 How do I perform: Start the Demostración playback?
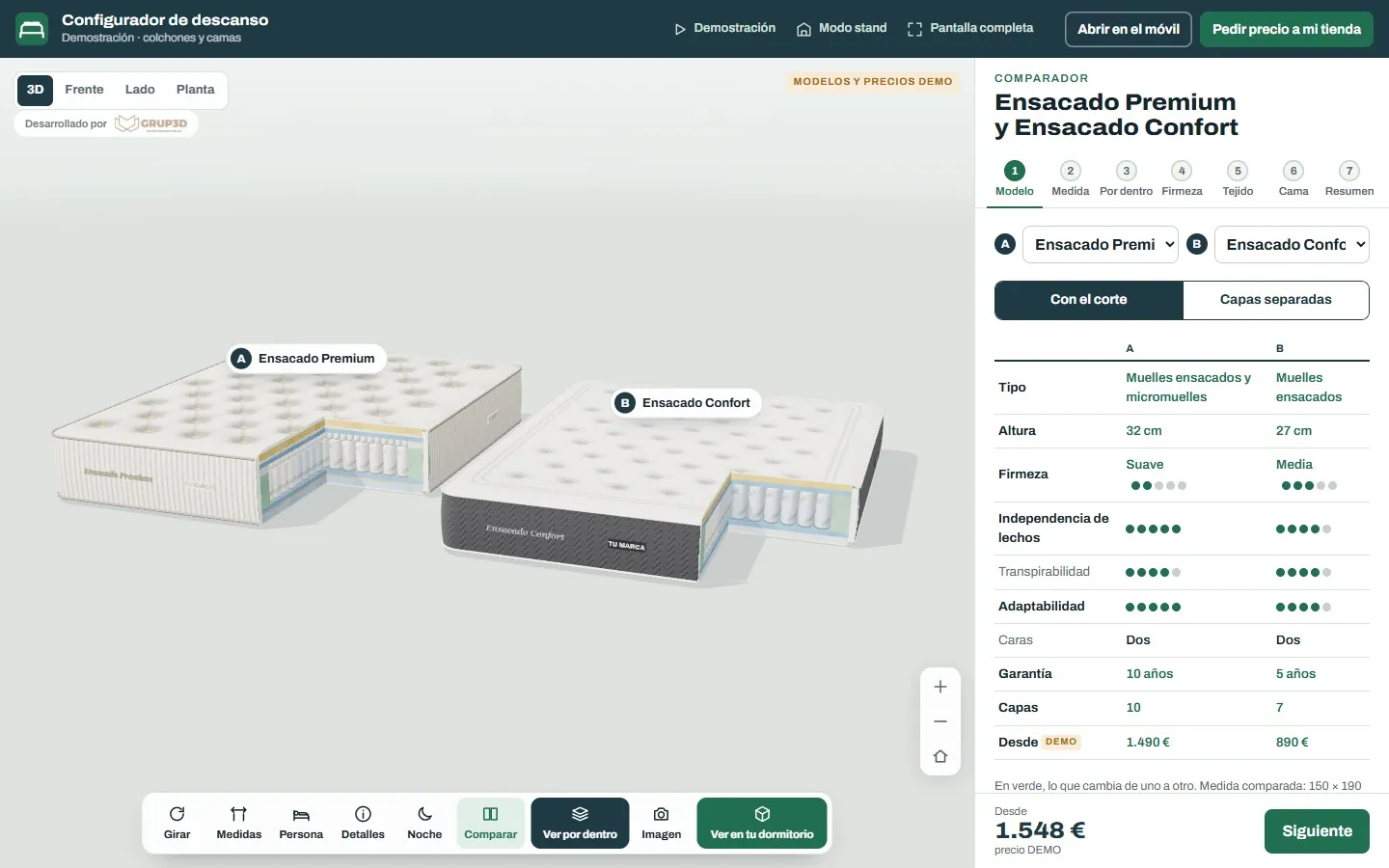(725, 29)
